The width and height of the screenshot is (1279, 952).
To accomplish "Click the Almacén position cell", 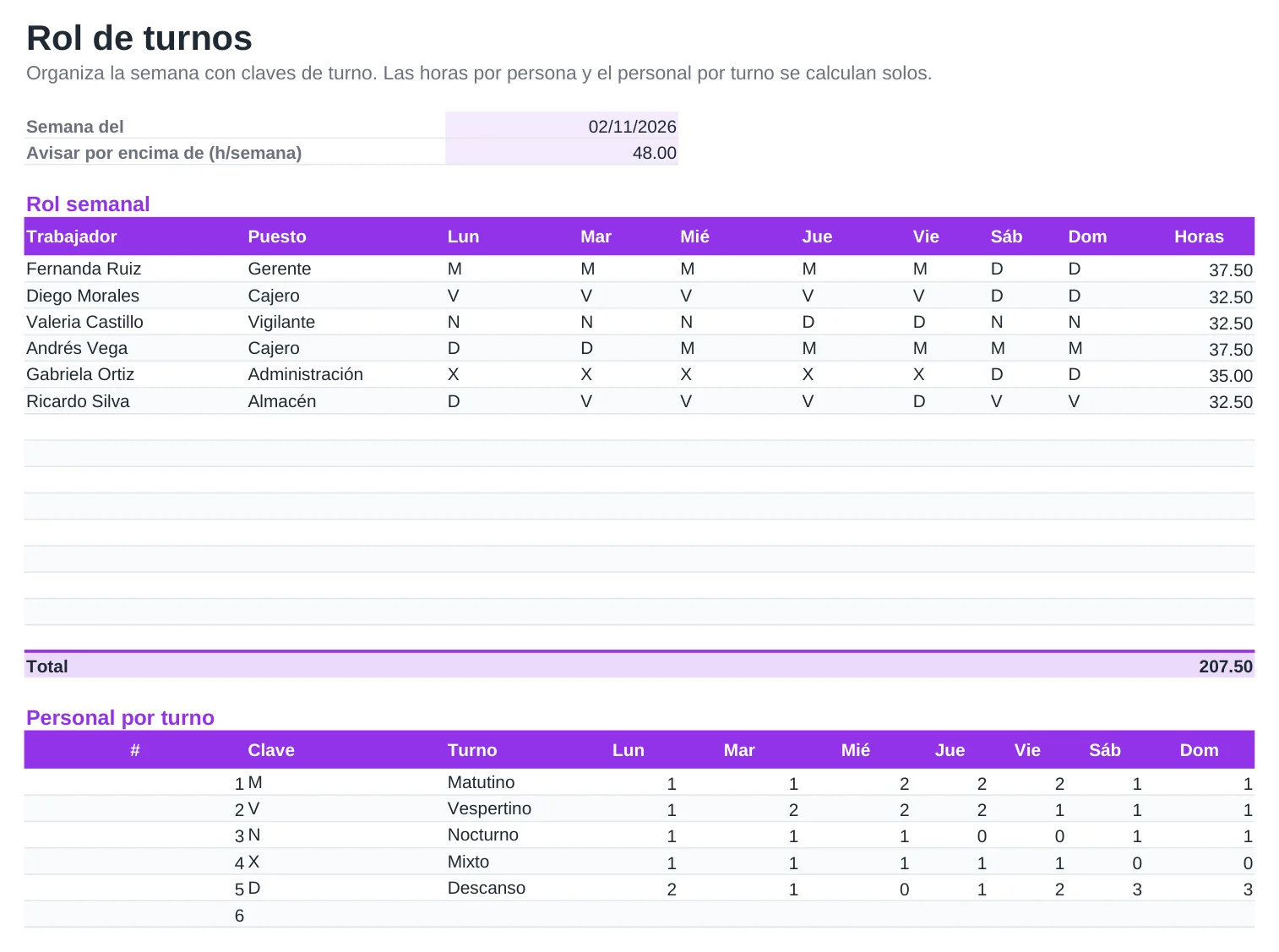I will point(282,401).
